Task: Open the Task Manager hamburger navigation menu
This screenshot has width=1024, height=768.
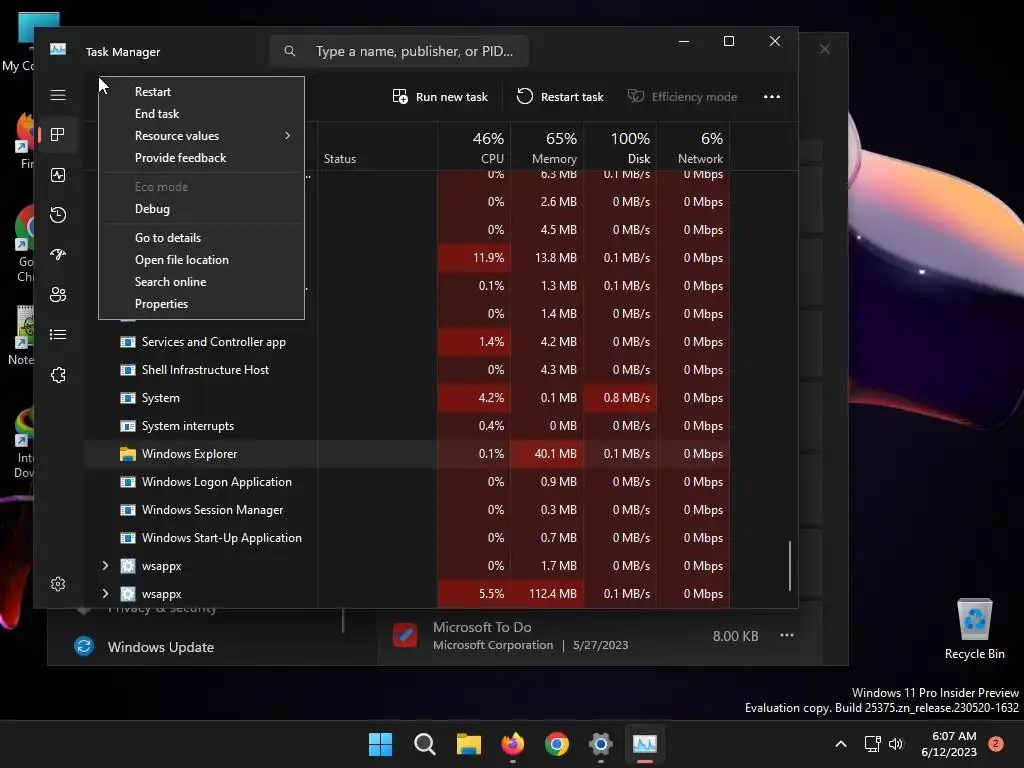Action: [57, 95]
